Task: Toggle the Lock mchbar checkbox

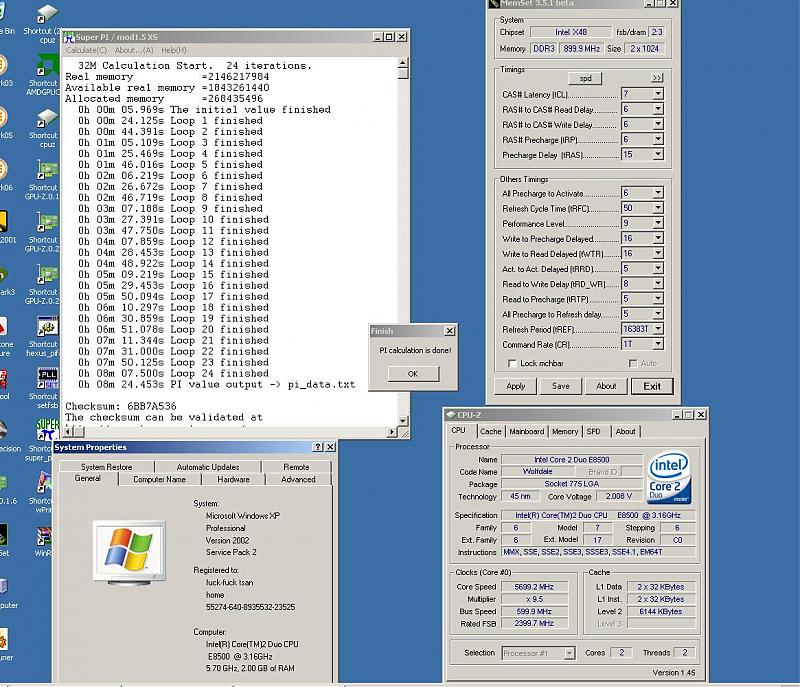Action: click(x=512, y=364)
